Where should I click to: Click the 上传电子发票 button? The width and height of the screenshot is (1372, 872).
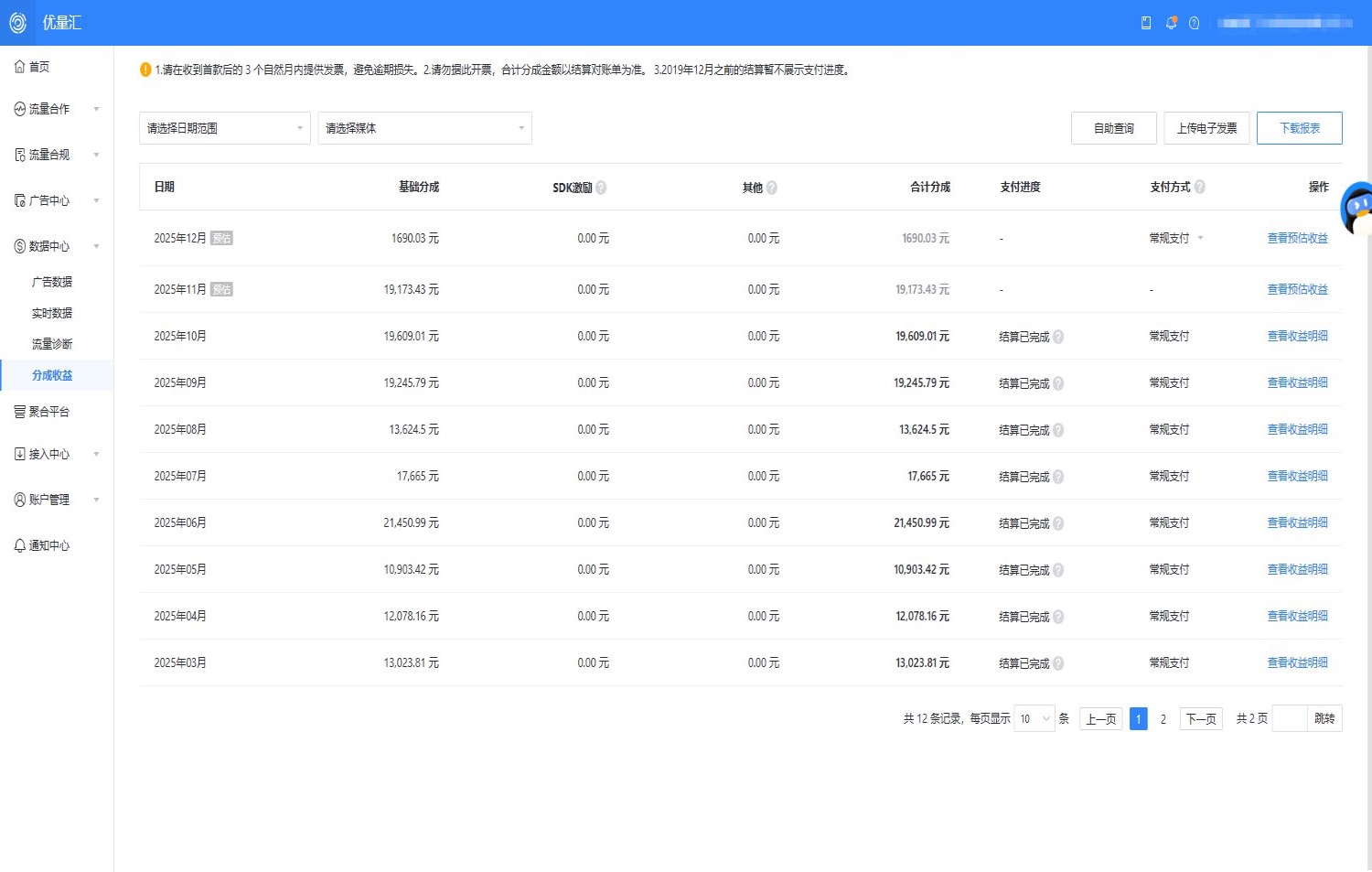pyautogui.click(x=1206, y=128)
